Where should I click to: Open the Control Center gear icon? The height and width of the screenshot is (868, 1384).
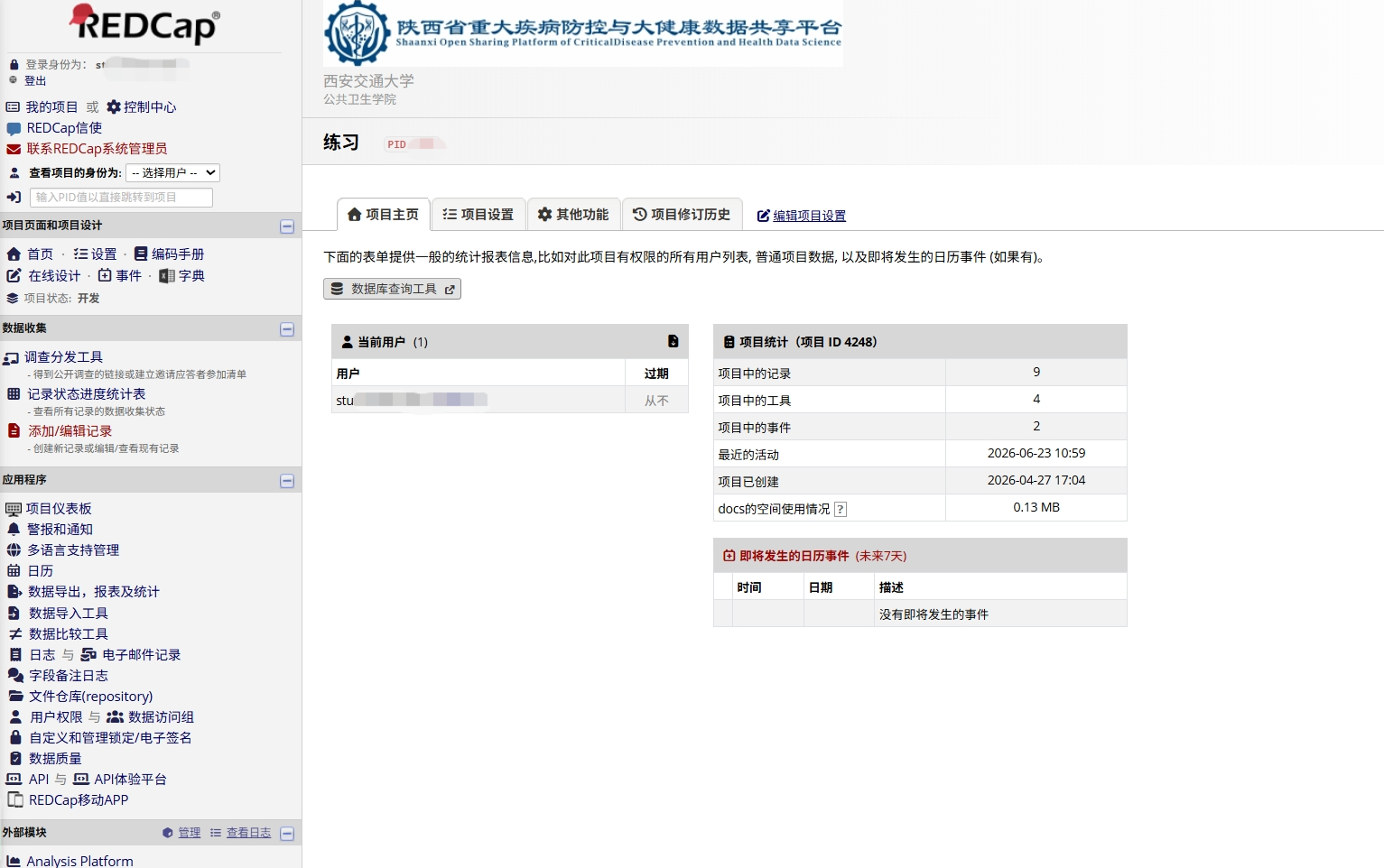click(114, 106)
